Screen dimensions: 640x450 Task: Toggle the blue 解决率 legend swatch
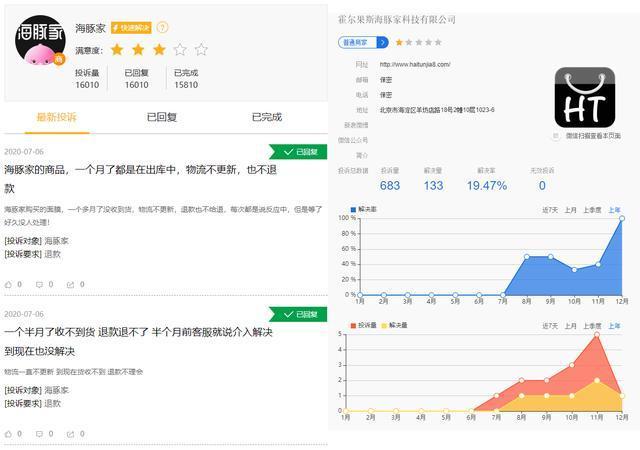[x=353, y=209]
